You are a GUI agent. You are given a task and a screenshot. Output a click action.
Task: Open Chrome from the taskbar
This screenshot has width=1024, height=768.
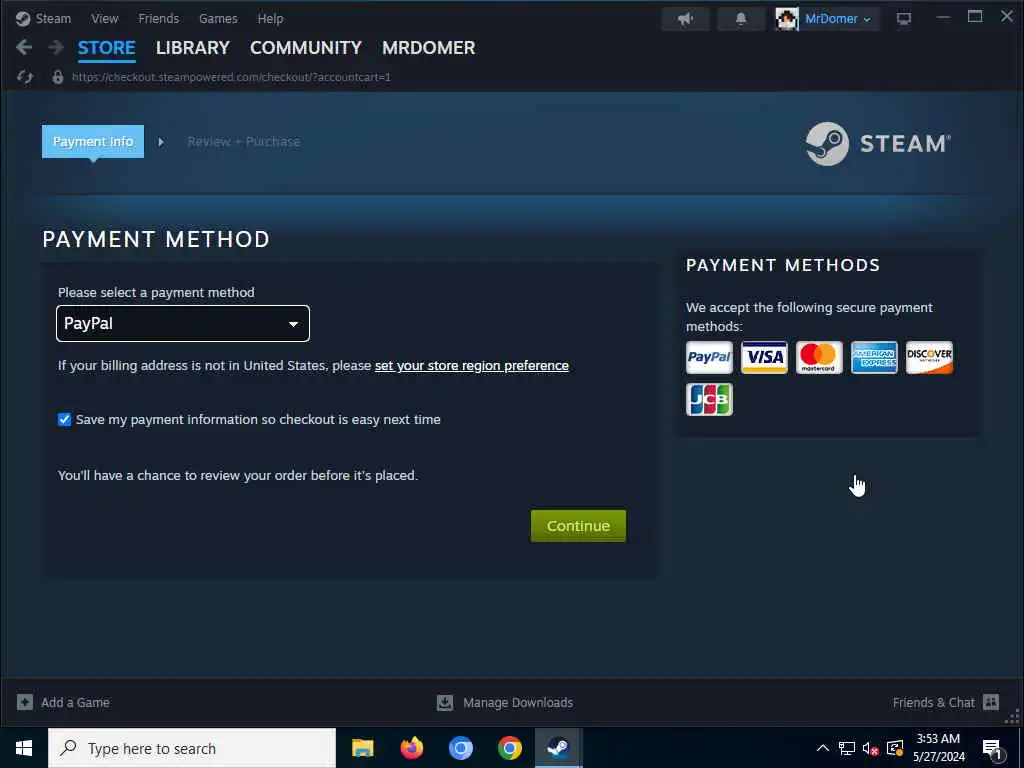click(509, 748)
